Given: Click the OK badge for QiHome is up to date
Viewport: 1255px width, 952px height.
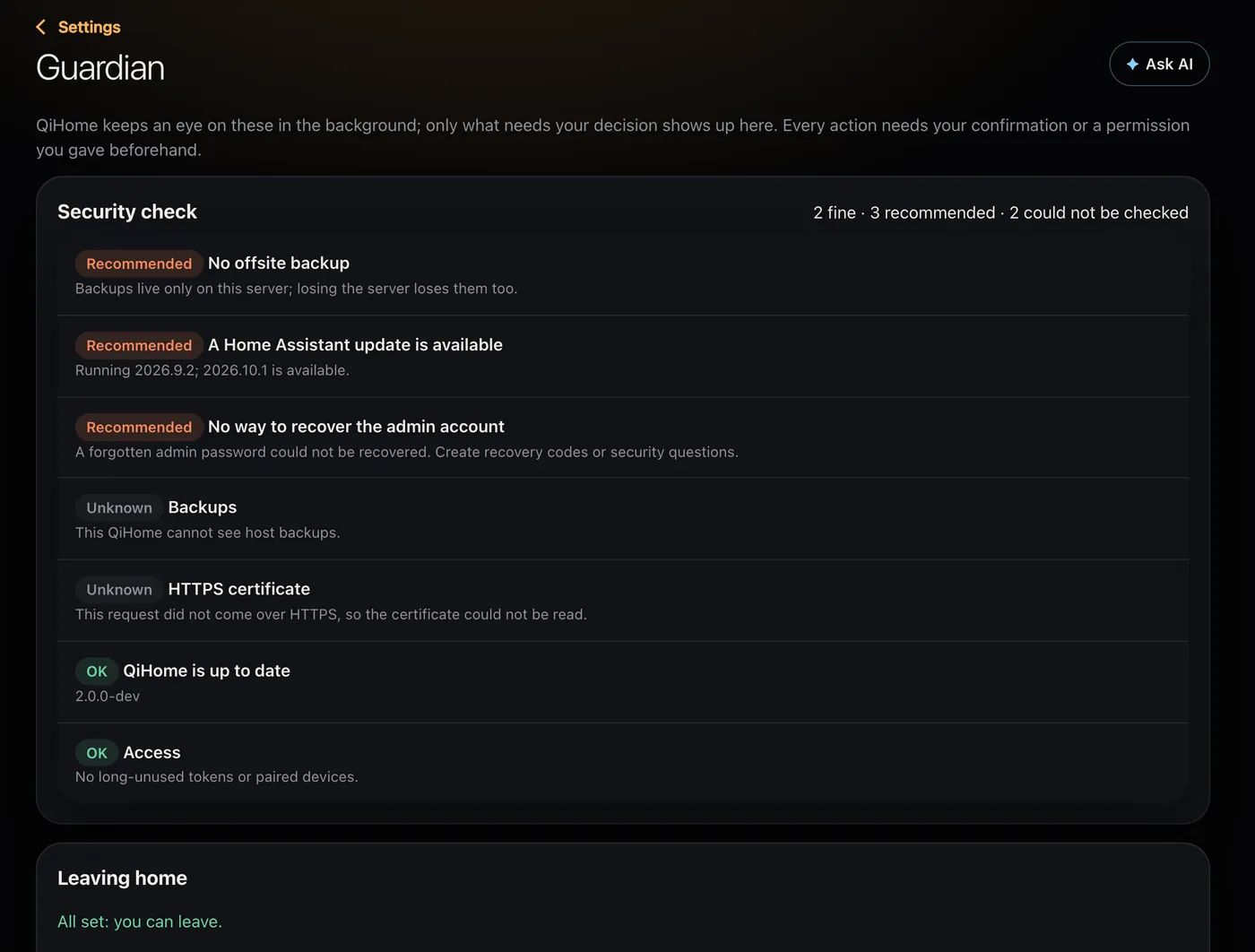Looking at the screenshot, I should (97, 671).
